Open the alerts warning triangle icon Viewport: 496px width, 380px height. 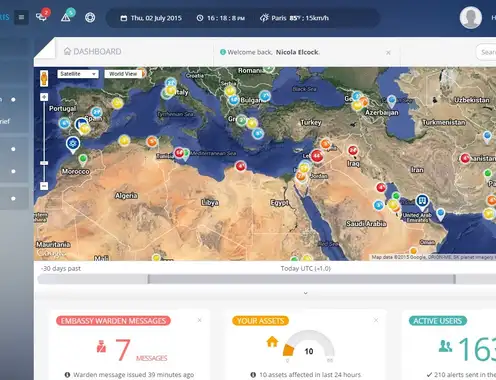point(67,16)
